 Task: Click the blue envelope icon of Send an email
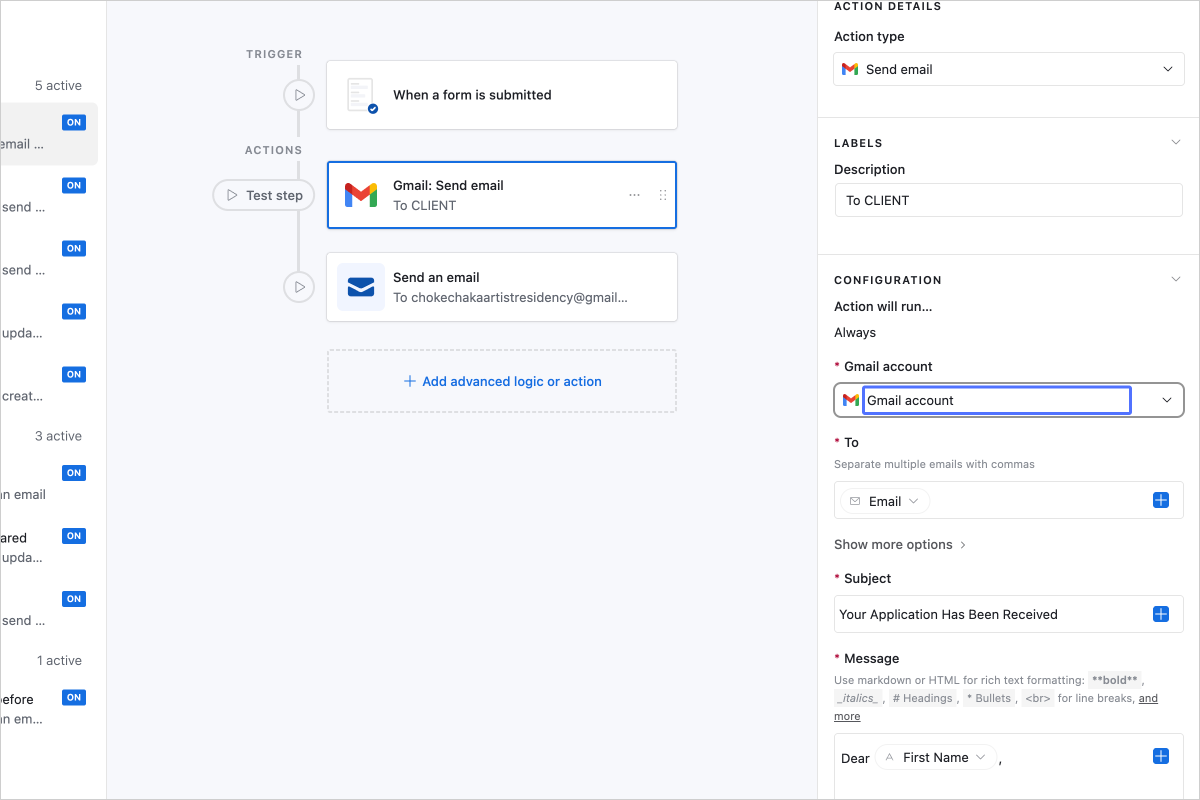pos(361,287)
